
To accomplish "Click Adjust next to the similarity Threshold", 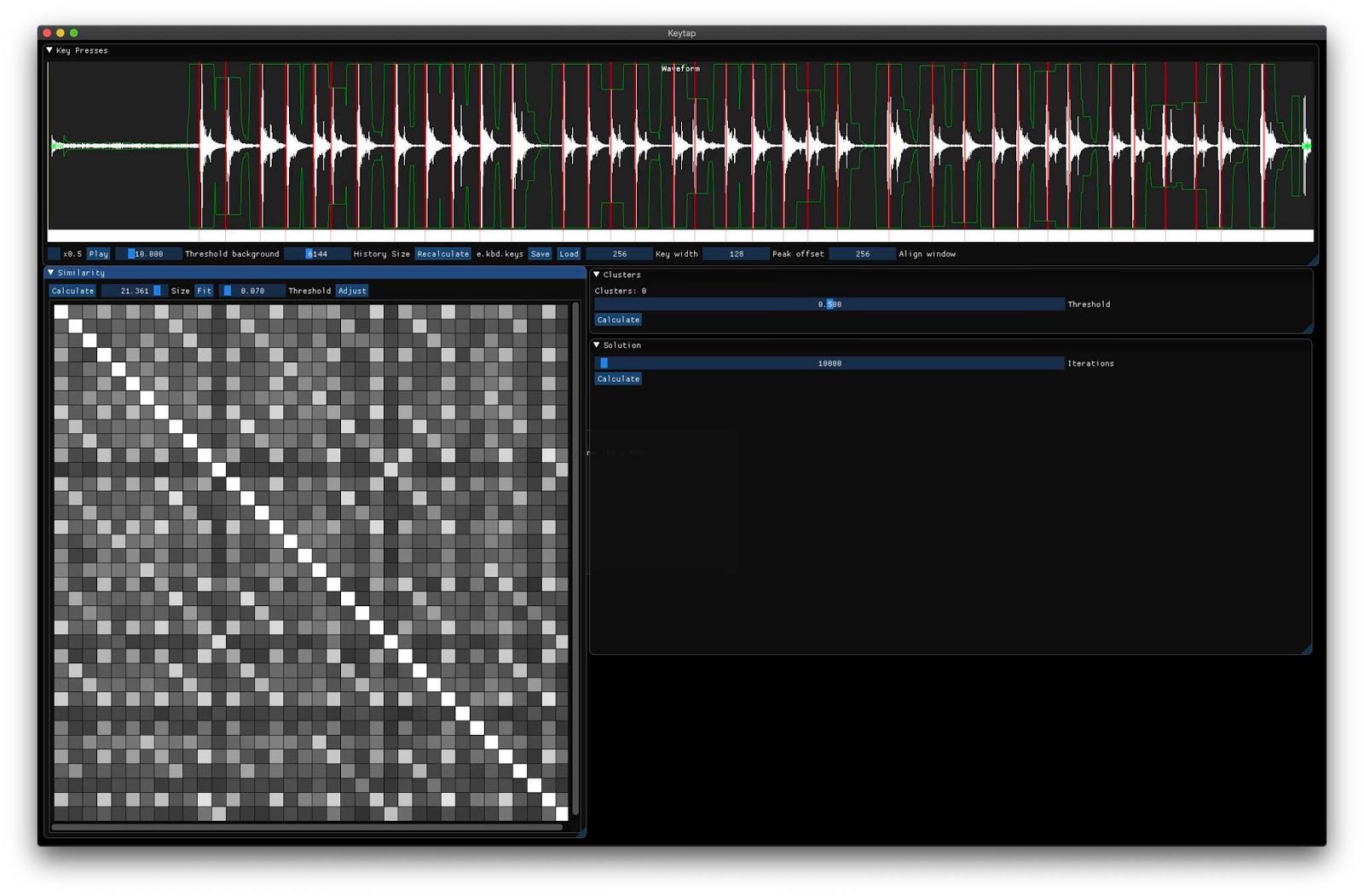I will (352, 290).
